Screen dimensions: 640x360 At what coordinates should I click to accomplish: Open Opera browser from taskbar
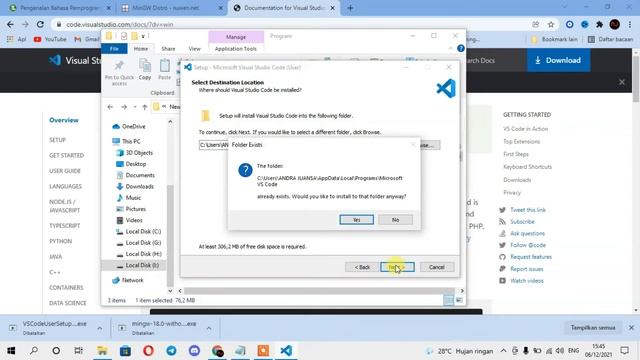click(x=148, y=351)
